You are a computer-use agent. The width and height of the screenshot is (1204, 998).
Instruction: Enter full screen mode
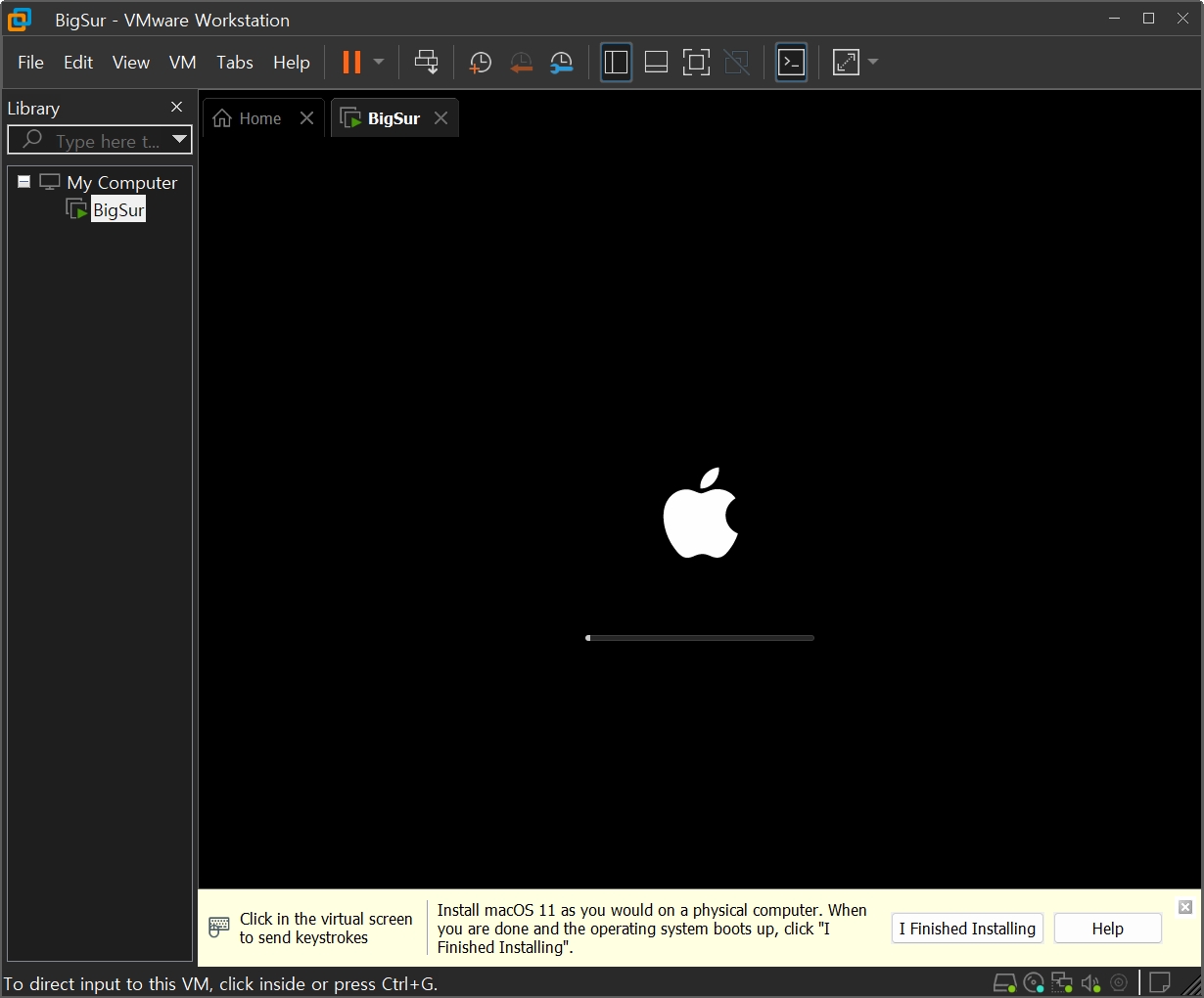click(696, 63)
